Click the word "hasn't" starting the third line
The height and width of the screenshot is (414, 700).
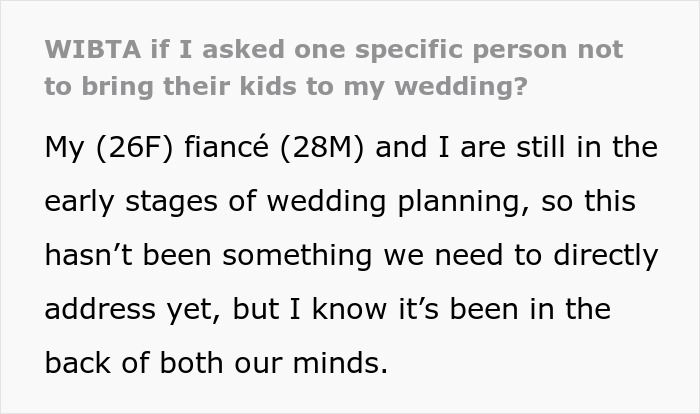point(86,256)
